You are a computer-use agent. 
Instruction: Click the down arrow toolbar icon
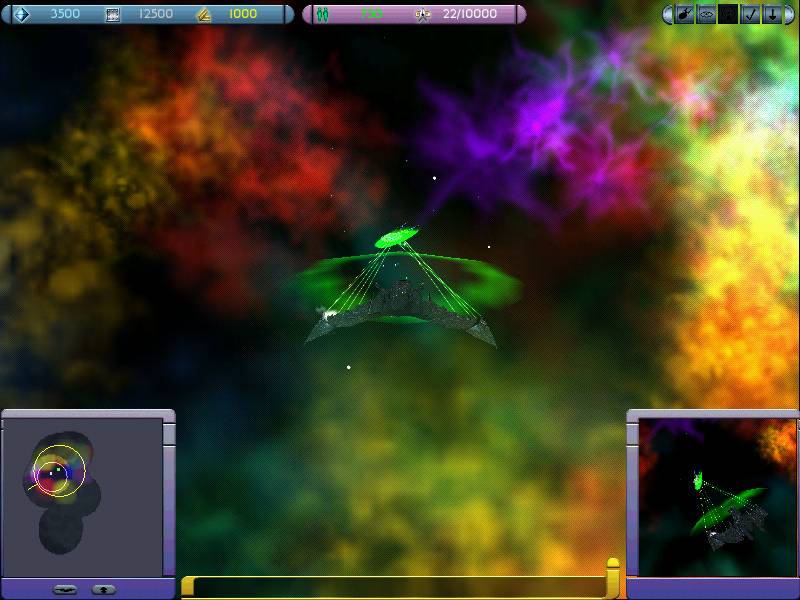pyautogui.click(x=772, y=14)
